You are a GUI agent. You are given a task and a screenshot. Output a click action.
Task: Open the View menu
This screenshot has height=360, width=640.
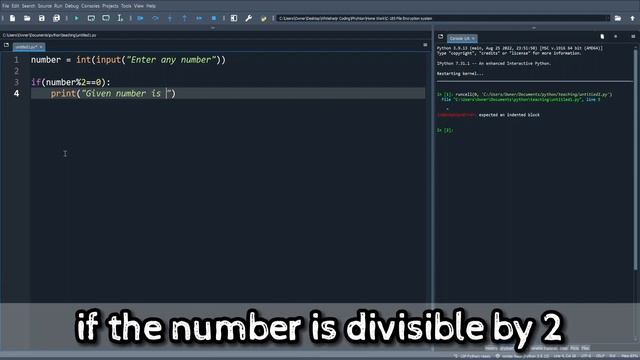pyautogui.click(x=139, y=6)
